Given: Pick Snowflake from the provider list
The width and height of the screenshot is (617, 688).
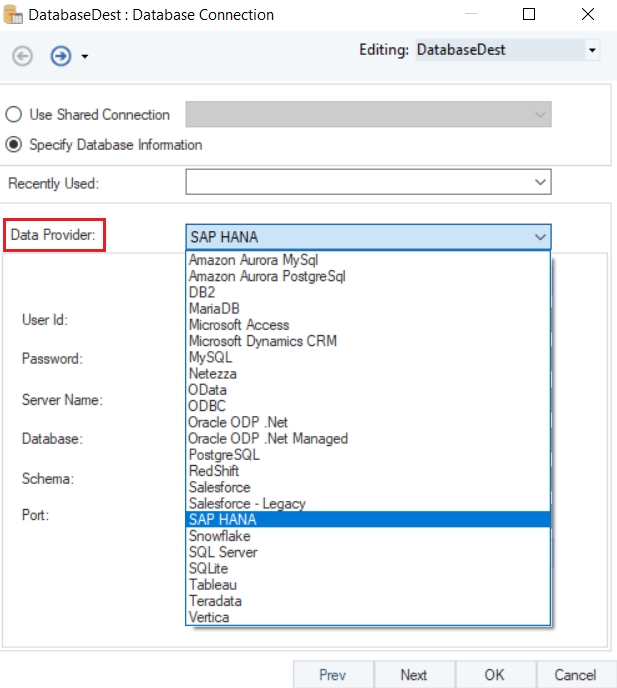Looking at the screenshot, I should 220,536.
